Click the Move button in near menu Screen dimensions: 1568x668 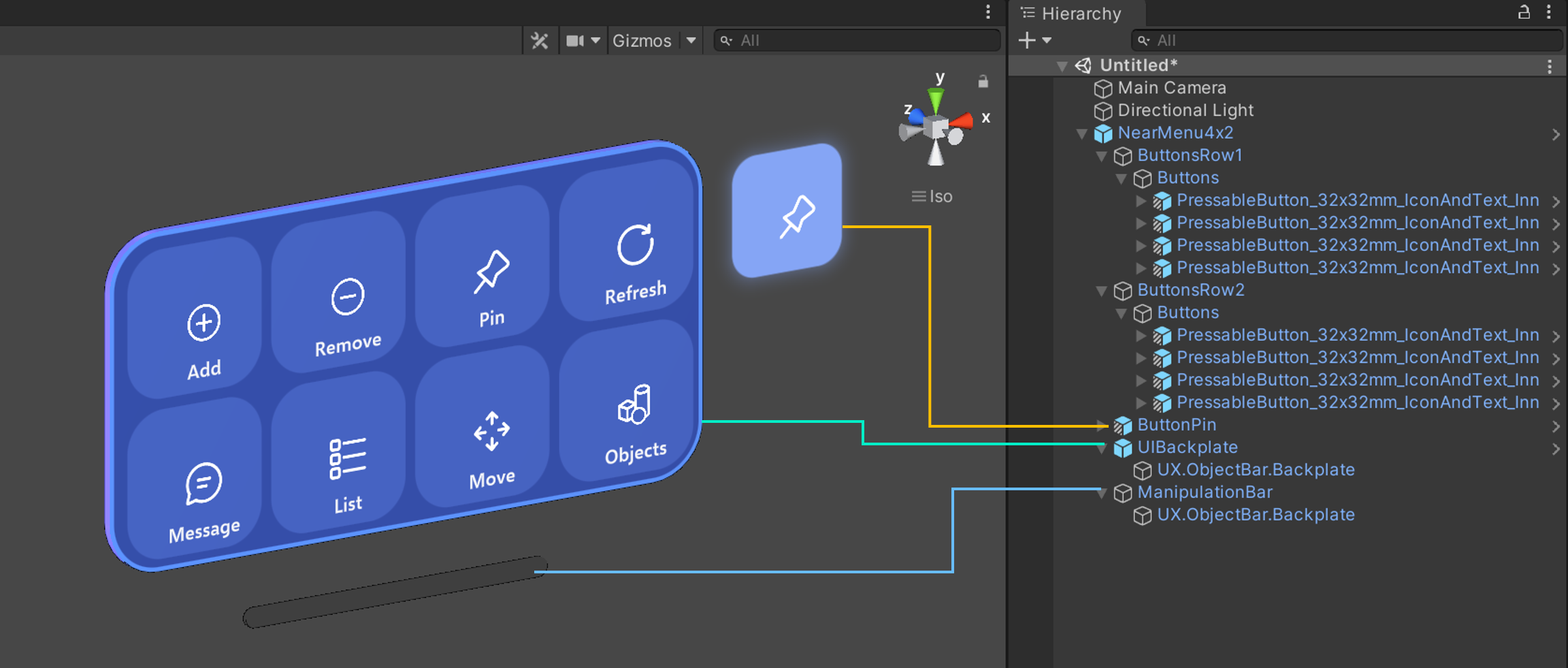point(483,427)
